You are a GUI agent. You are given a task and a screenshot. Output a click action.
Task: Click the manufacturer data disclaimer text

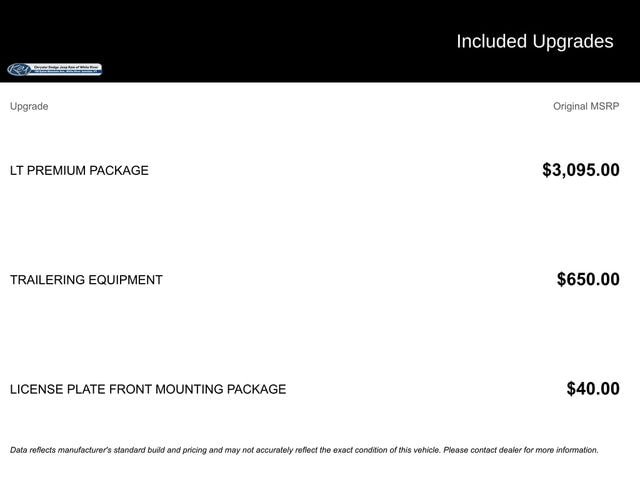pos(304,450)
